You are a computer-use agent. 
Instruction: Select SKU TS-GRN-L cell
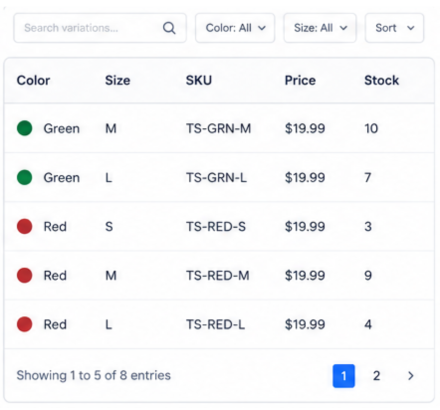coord(216,177)
